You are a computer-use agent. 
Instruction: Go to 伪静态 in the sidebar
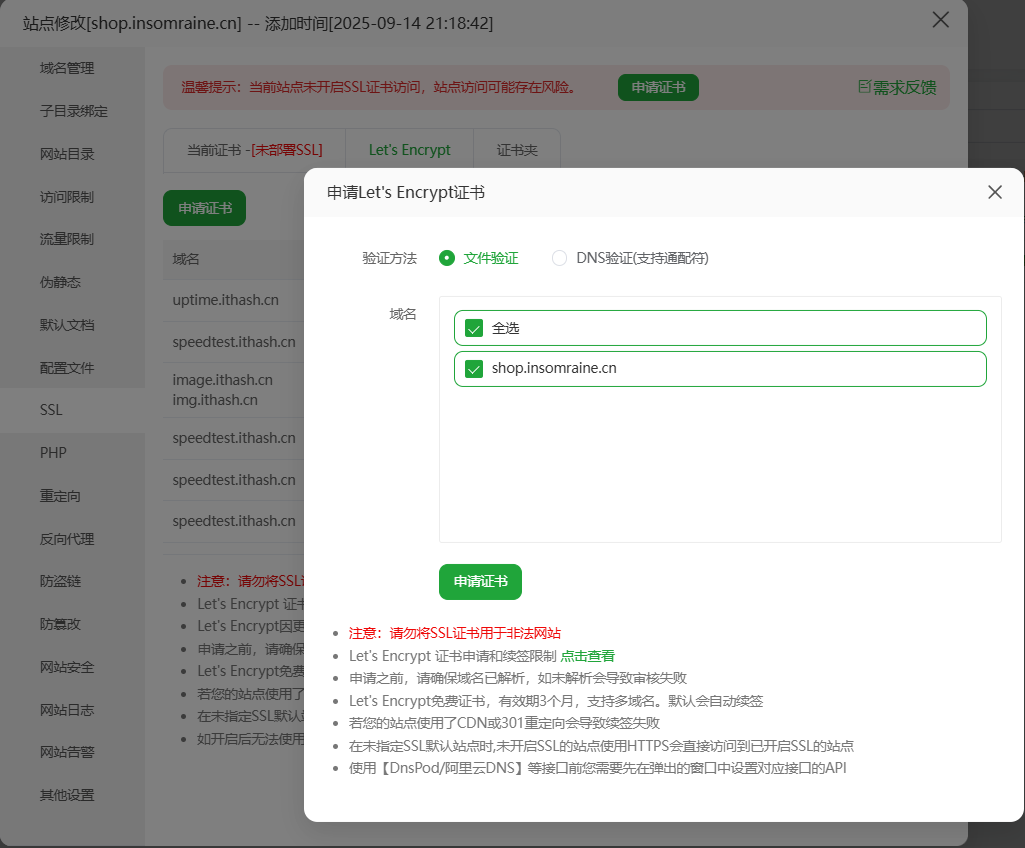[x=60, y=282]
